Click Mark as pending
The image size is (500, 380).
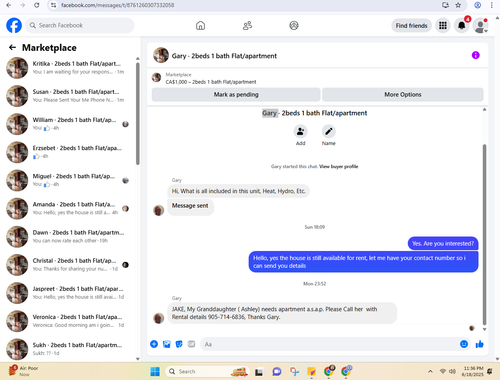(x=236, y=95)
